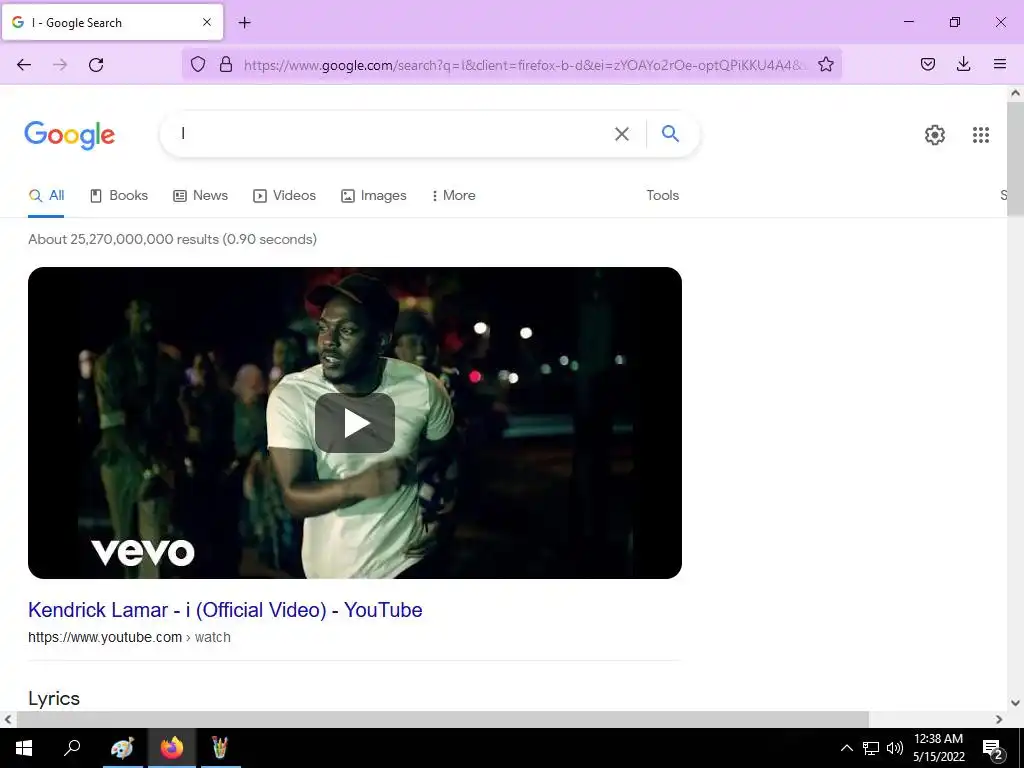Click the scroll down arrow
Viewport: 1024px width, 768px height.
pyautogui.click(x=1015, y=703)
